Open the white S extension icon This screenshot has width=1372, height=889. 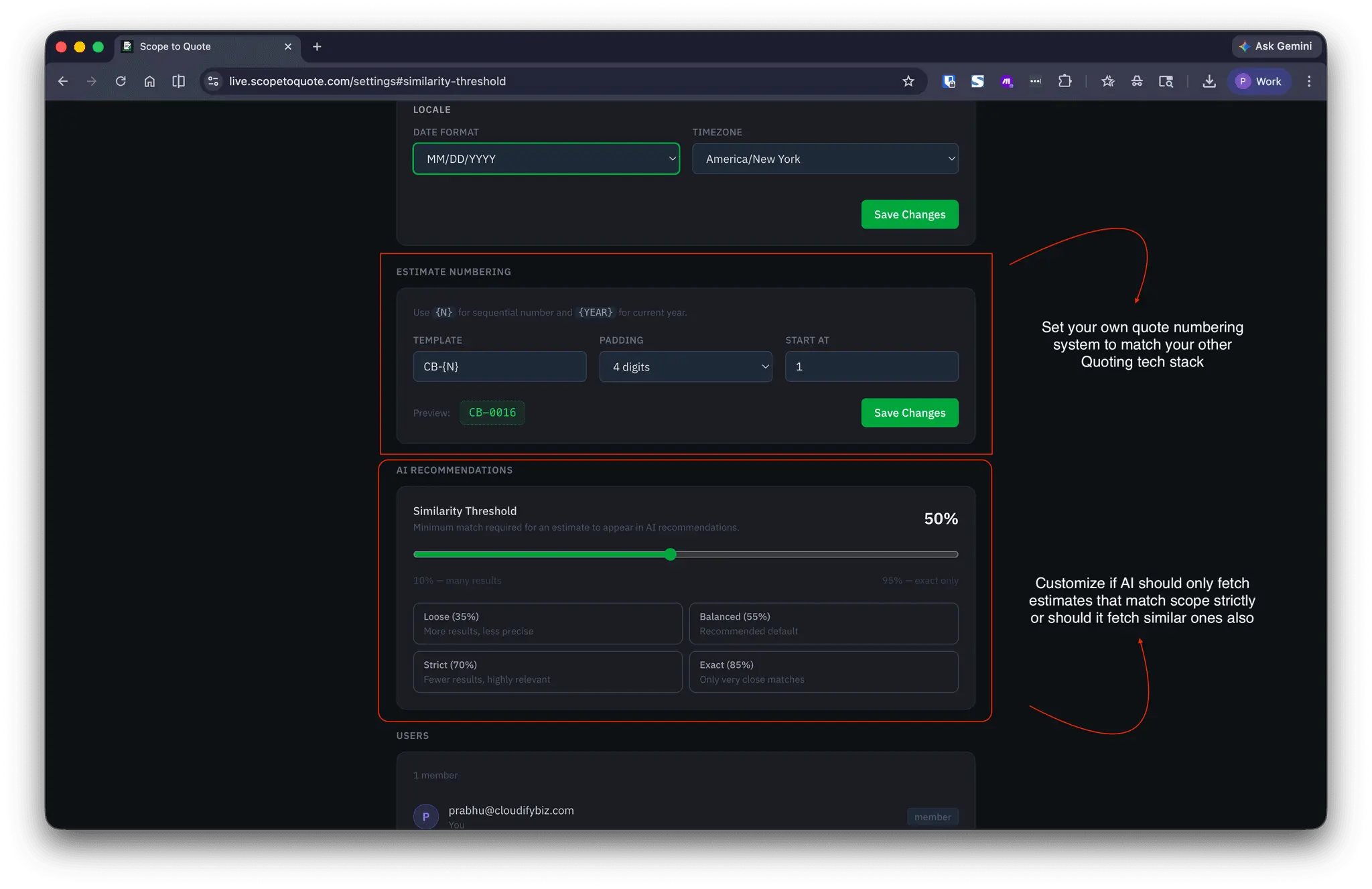coord(977,81)
